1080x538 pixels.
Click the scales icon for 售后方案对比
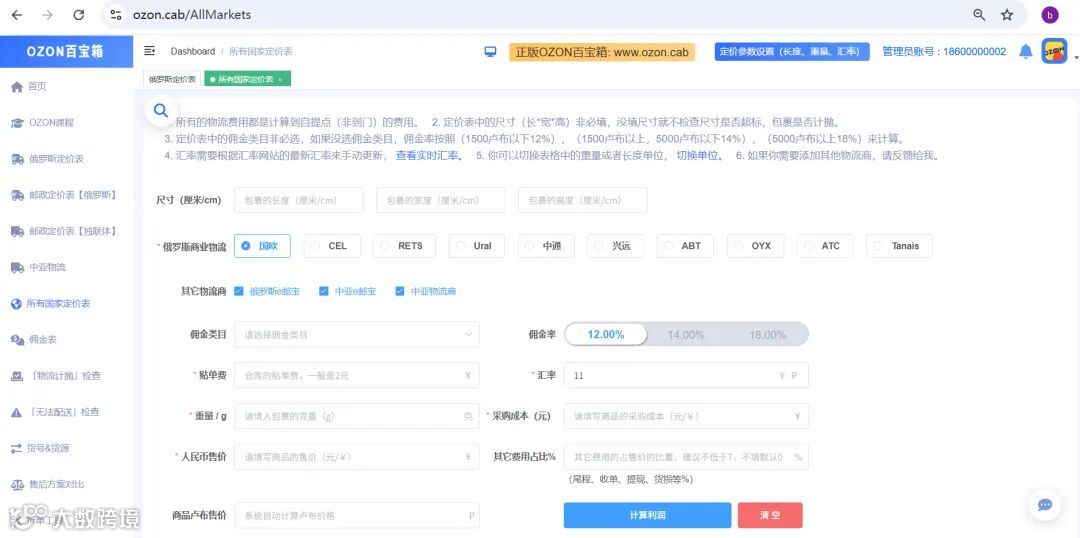17,484
